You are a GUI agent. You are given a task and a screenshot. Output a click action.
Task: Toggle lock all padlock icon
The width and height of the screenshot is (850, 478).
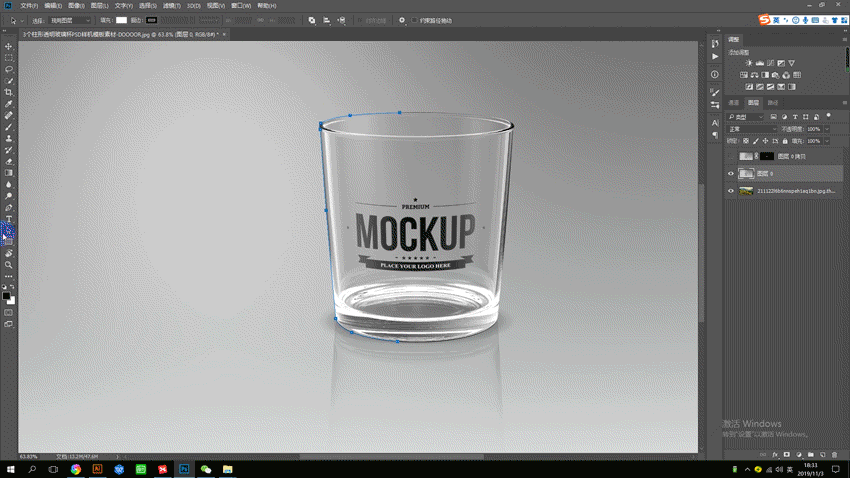pyautogui.click(x=785, y=141)
